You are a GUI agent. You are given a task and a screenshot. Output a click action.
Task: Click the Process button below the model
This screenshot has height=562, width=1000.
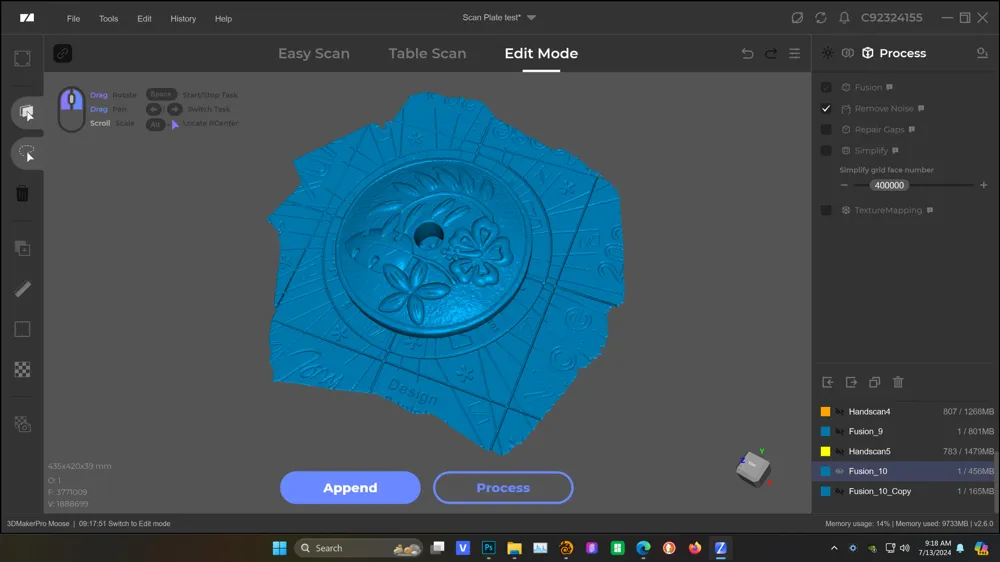pyautogui.click(x=503, y=488)
